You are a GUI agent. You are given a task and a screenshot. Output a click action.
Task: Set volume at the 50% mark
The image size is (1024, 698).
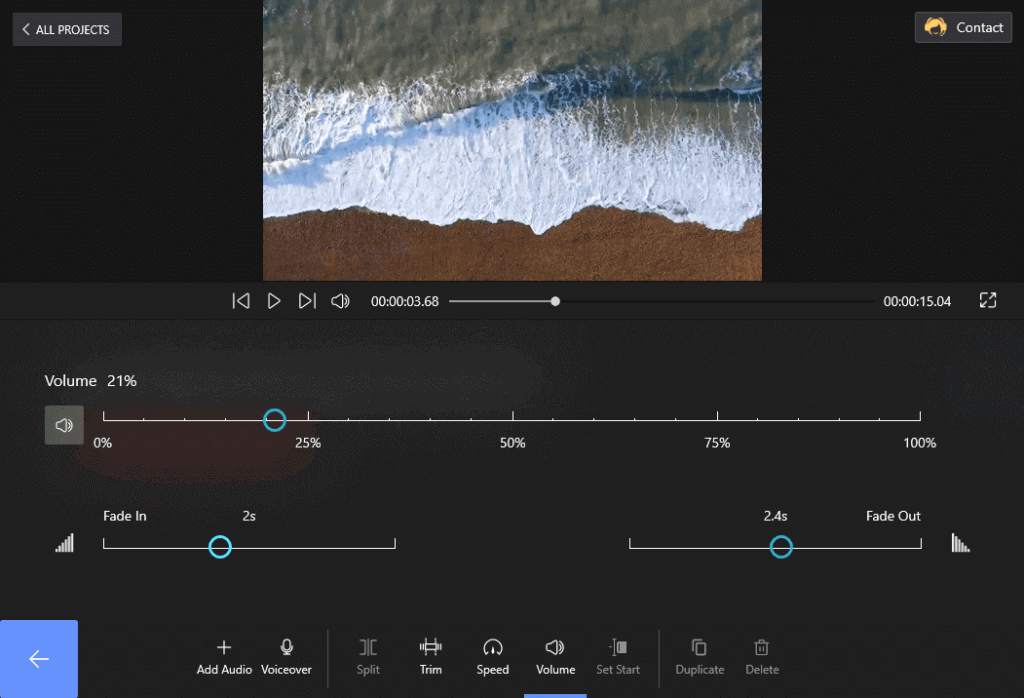tap(513, 417)
